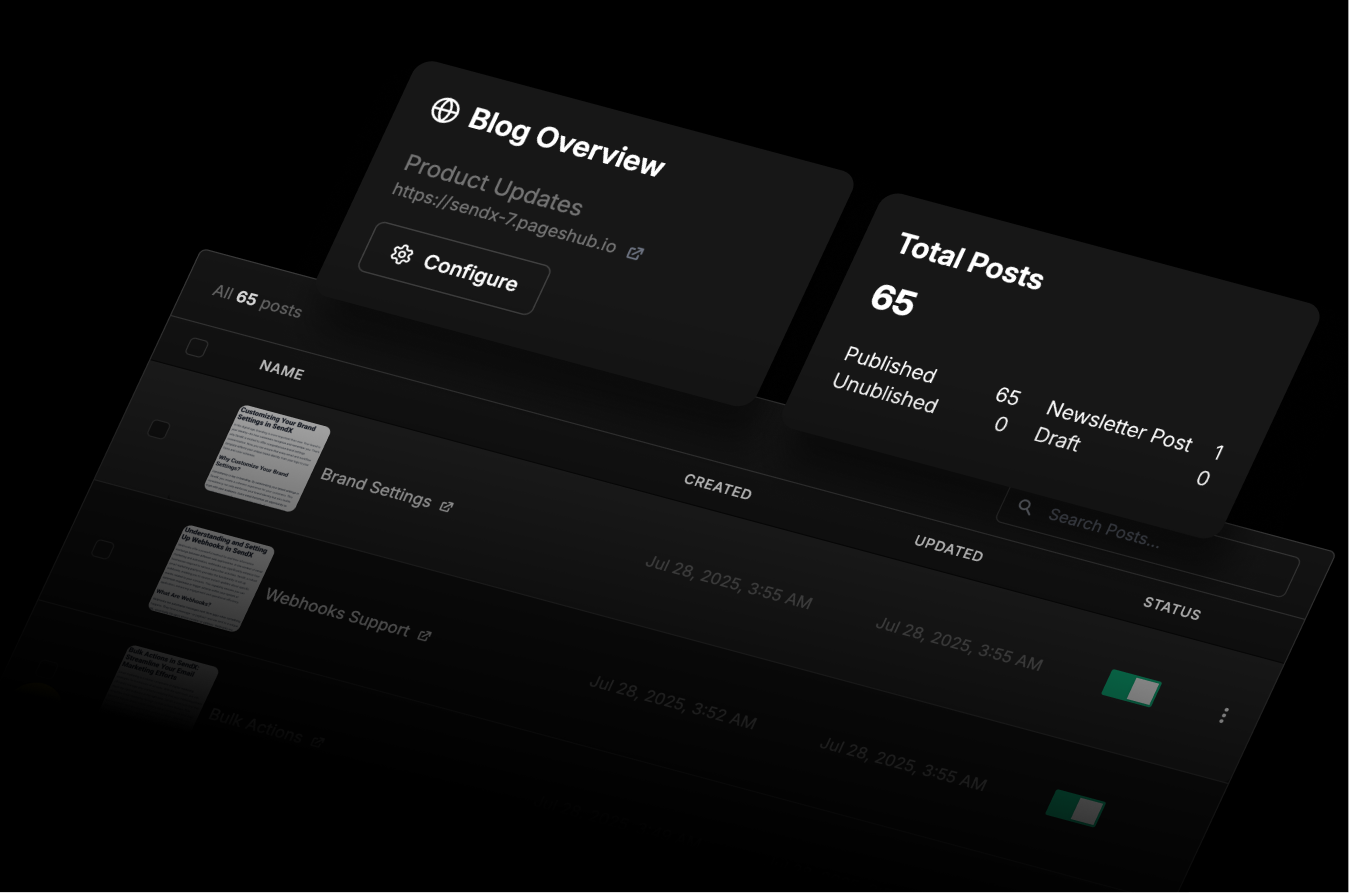The height and width of the screenshot is (893, 1349).
Task: Click the Total Posts heading
Action: [970, 261]
